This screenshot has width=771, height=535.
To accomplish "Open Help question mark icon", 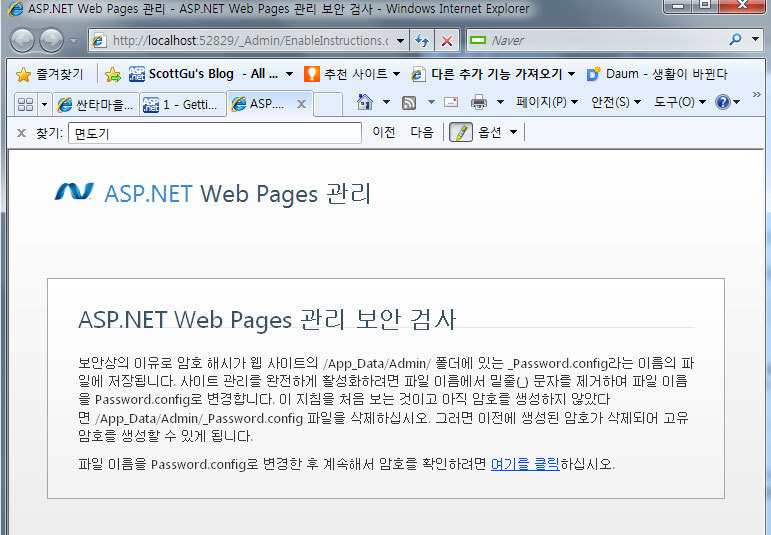I will pos(728,102).
